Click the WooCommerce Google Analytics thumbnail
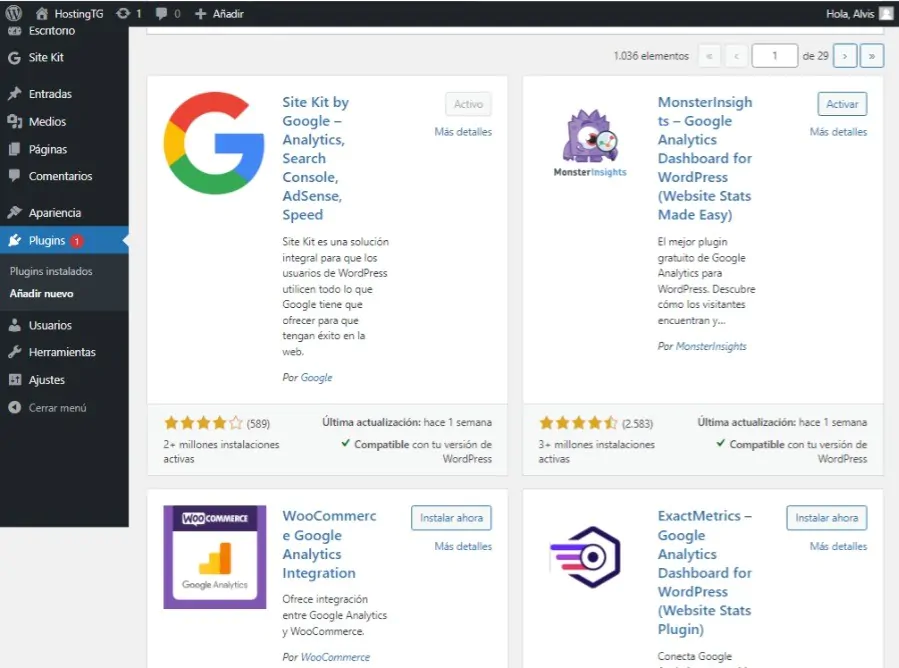The height and width of the screenshot is (668, 899). point(214,557)
